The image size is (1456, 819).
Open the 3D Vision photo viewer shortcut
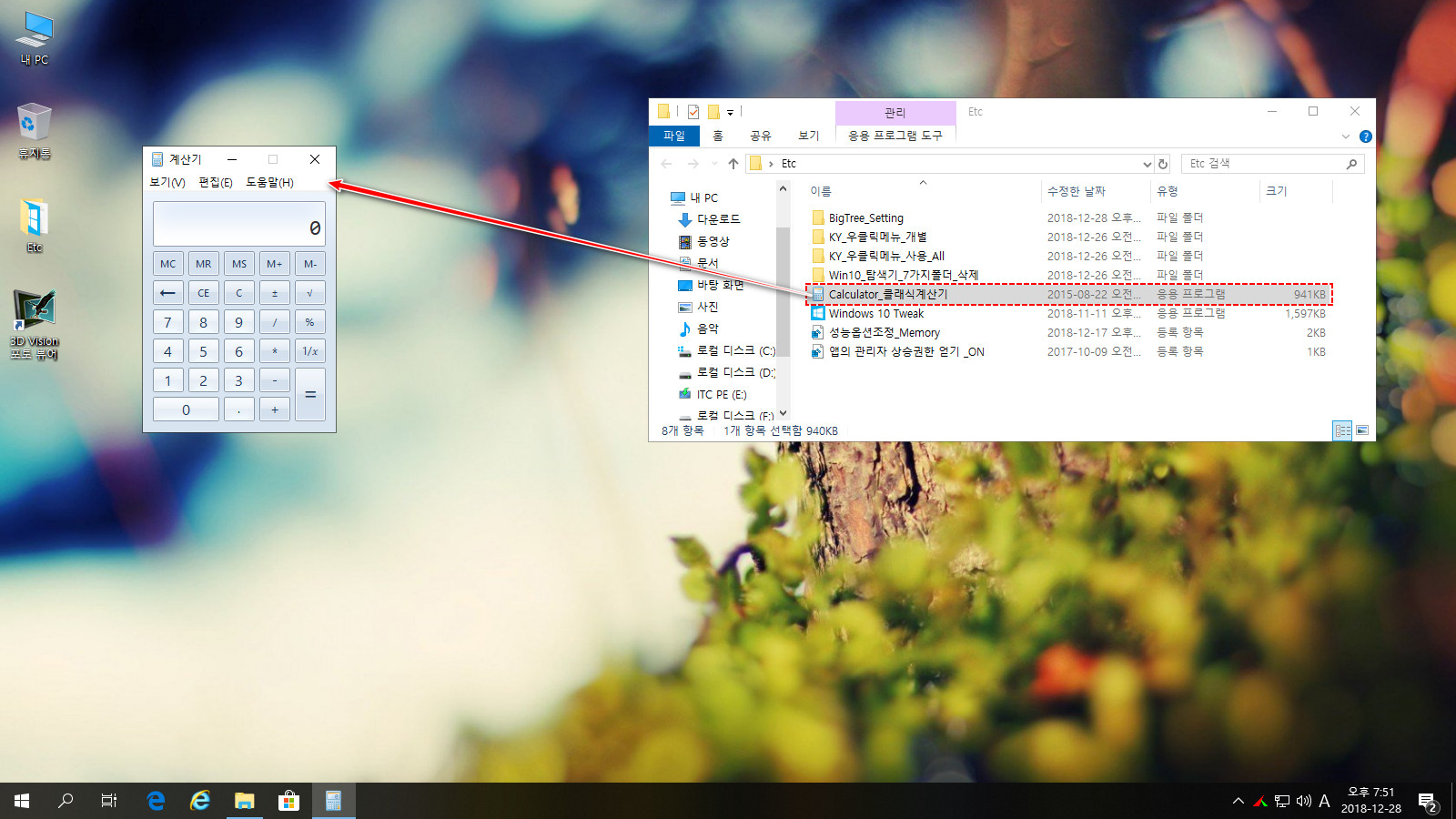(35, 324)
